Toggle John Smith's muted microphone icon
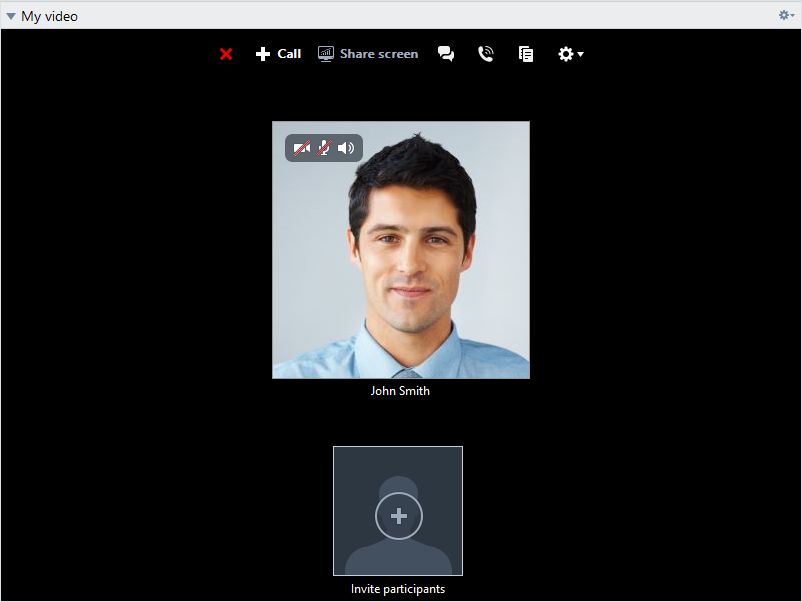This screenshot has height=602, width=802. coord(323,148)
